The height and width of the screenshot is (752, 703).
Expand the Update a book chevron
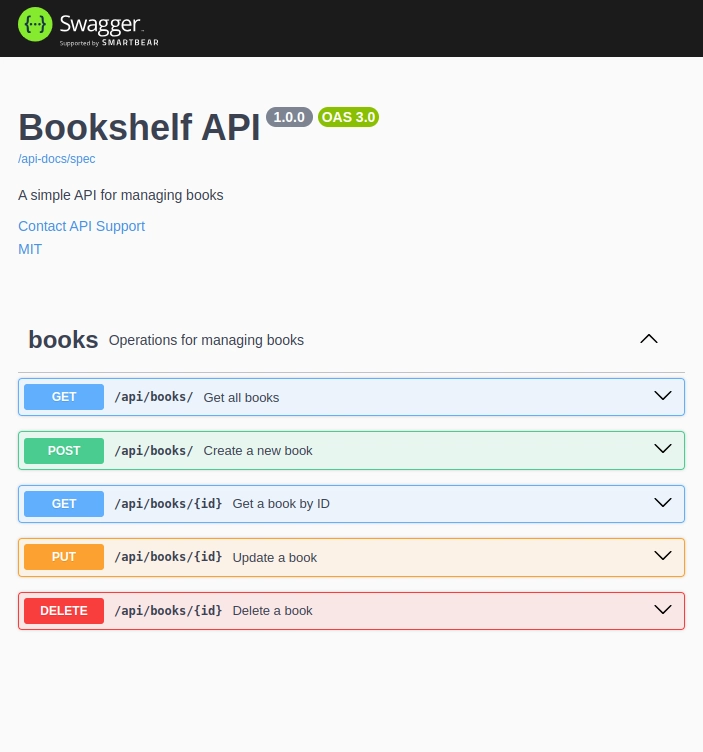(x=663, y=556)
